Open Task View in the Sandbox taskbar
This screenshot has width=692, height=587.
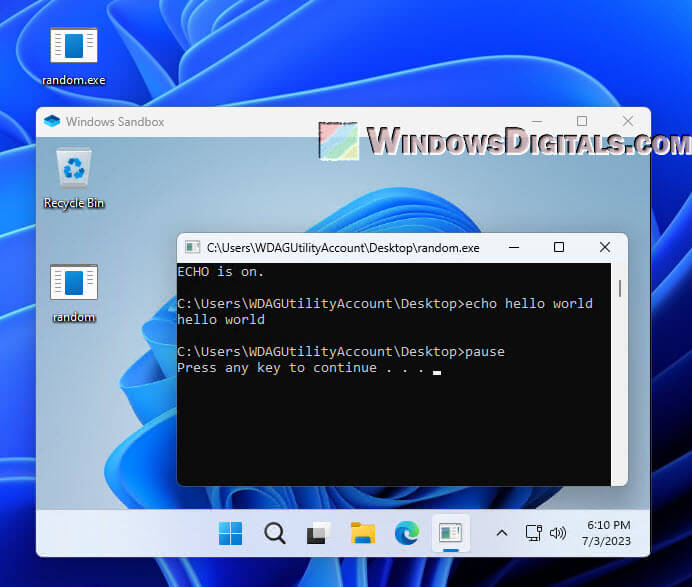point(318,533)
